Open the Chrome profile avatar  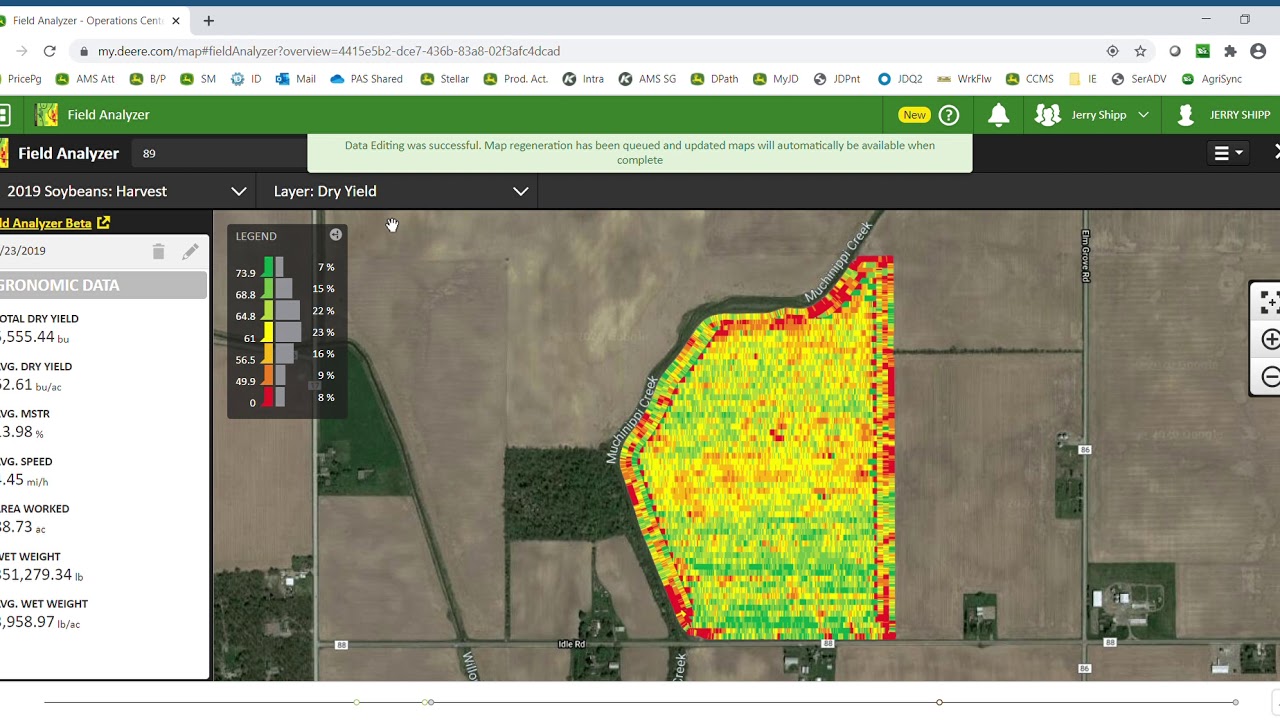coord(1258,51)
